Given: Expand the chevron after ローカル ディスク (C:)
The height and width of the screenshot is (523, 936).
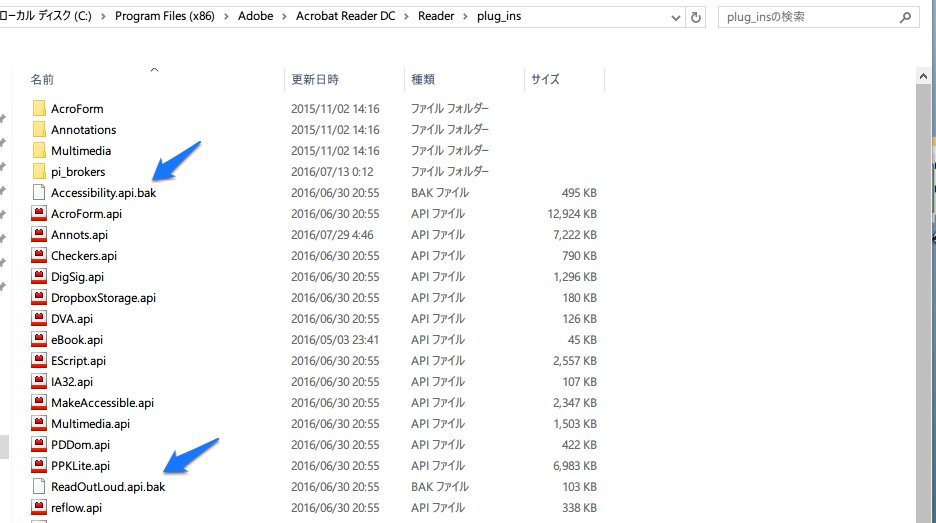Looking at the screenshot, I should click(x=103, y=17).
